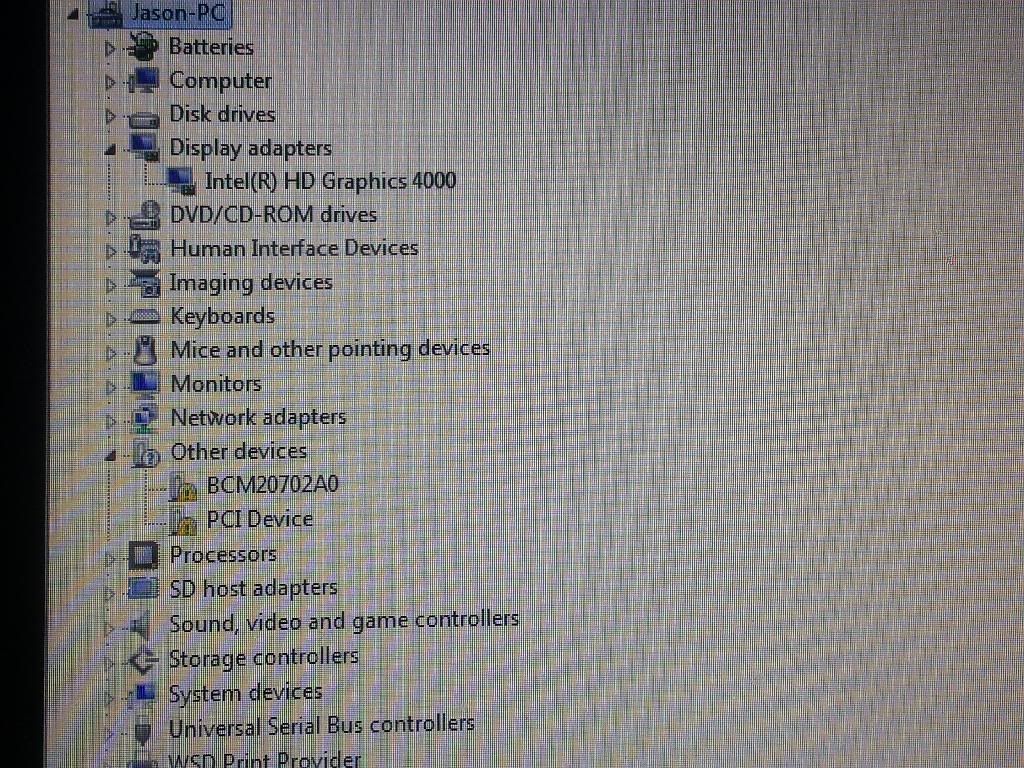
Task: Click the BCM20702A0 warning icon
Action: pos(182,487)
